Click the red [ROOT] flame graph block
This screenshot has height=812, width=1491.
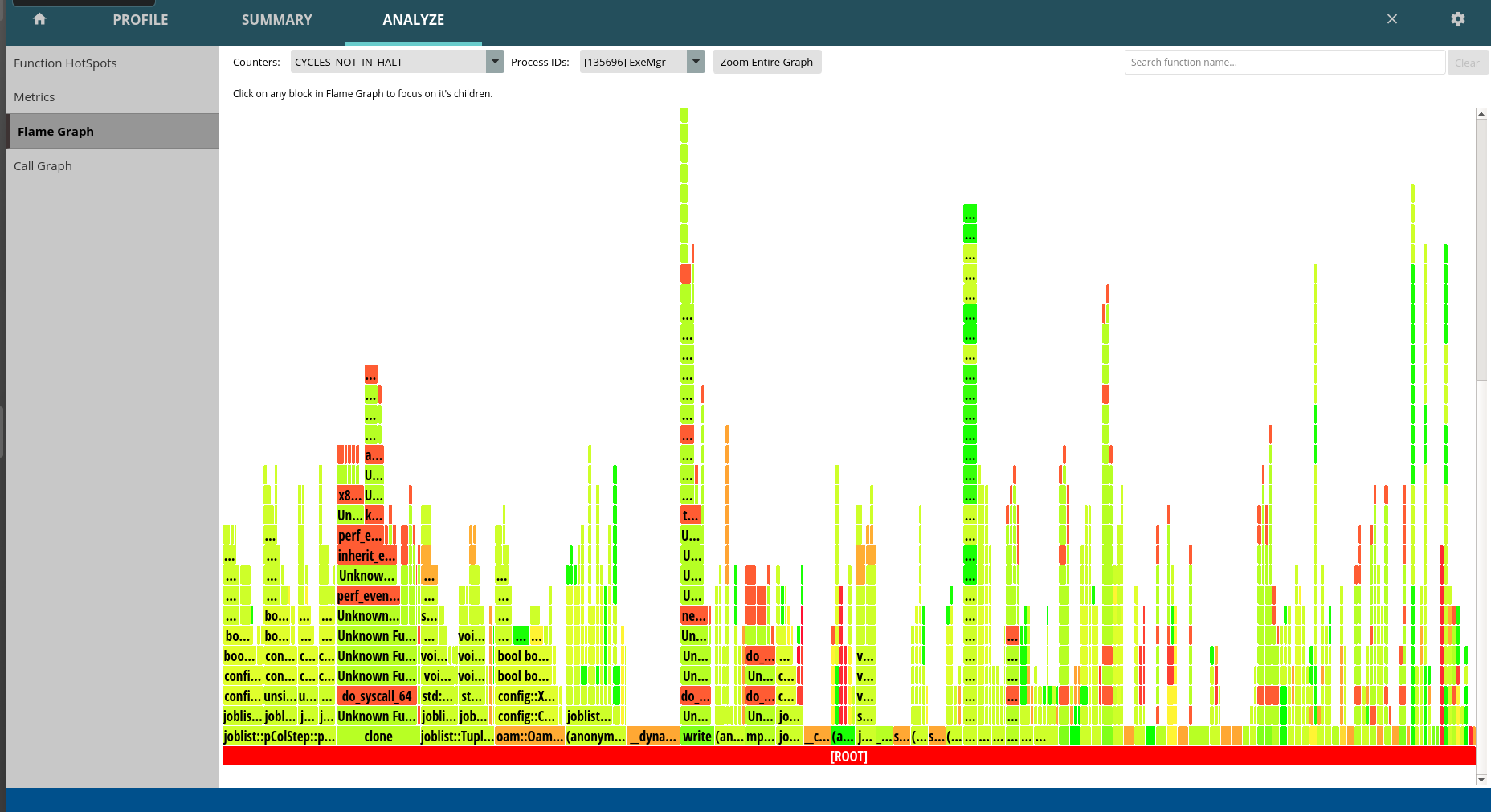(x=848, y=757)
